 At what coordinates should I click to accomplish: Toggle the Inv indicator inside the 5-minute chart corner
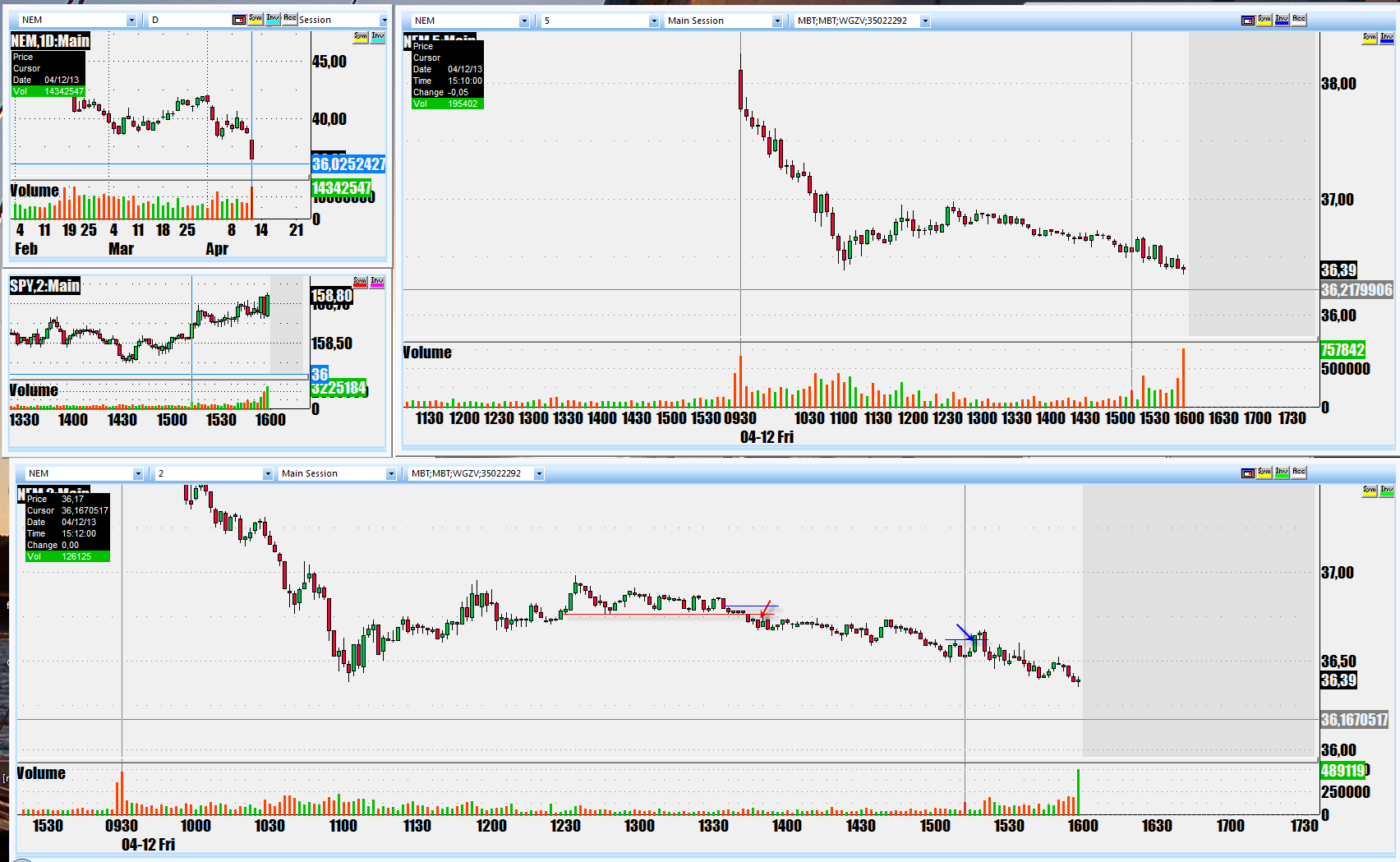1387,37
